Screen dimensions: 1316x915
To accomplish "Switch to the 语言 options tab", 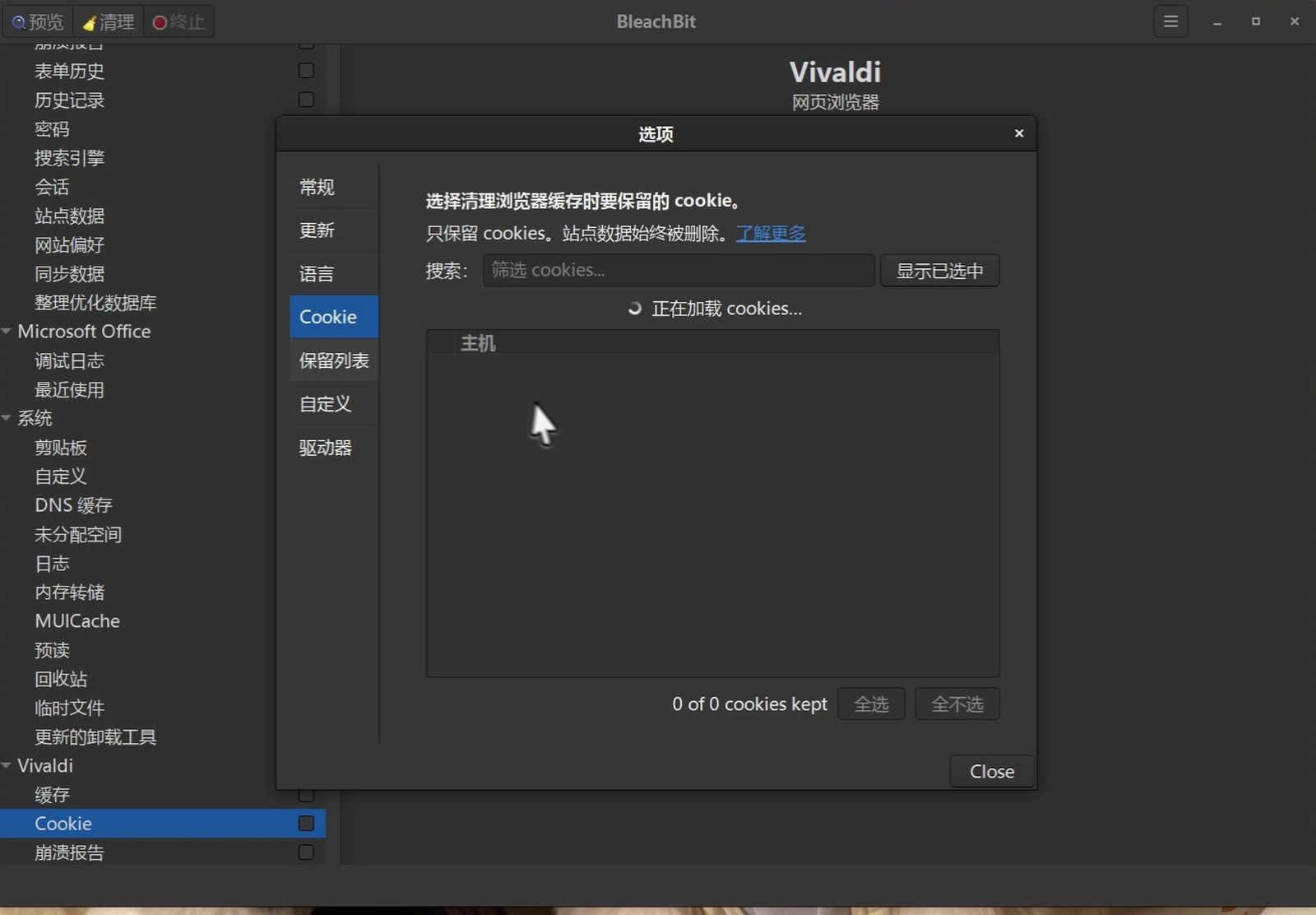I will click(x=334, y=273).
